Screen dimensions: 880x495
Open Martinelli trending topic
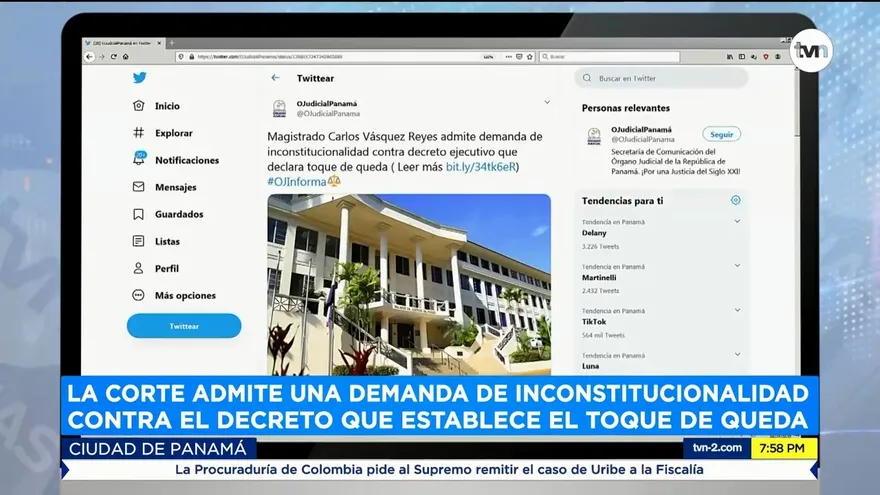coord(599,277)
